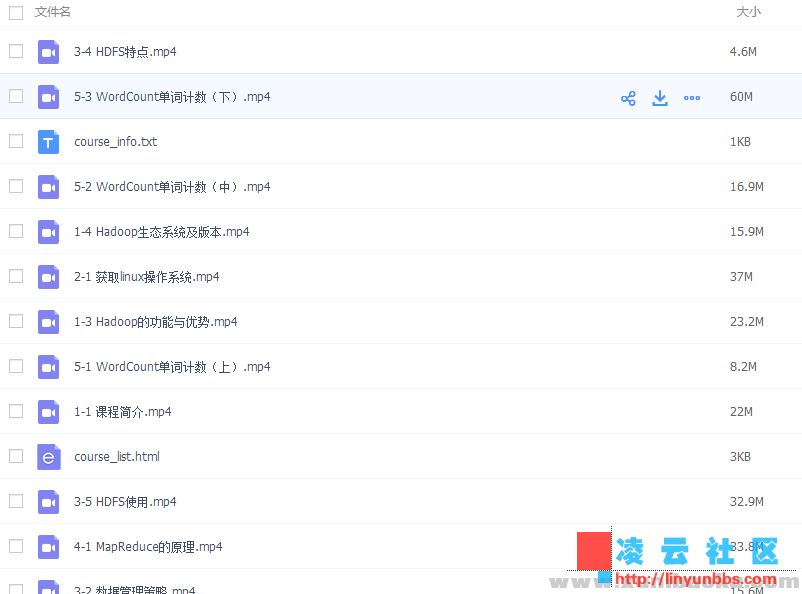Viewport: 802px width, 594px height.
Task: Select the checkbox for 5-3 WordCount单词计数（下）
Action: (16, 96)
